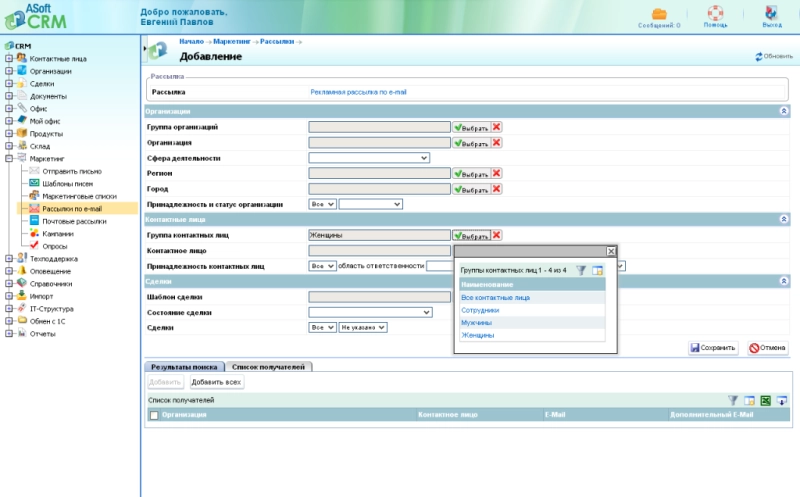Export recipients list to Excel

tap(766, 400)
